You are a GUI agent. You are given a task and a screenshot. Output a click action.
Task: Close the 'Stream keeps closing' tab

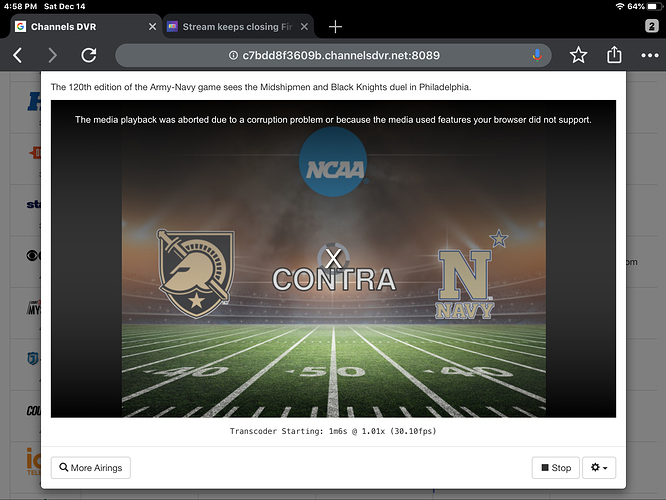304,26
